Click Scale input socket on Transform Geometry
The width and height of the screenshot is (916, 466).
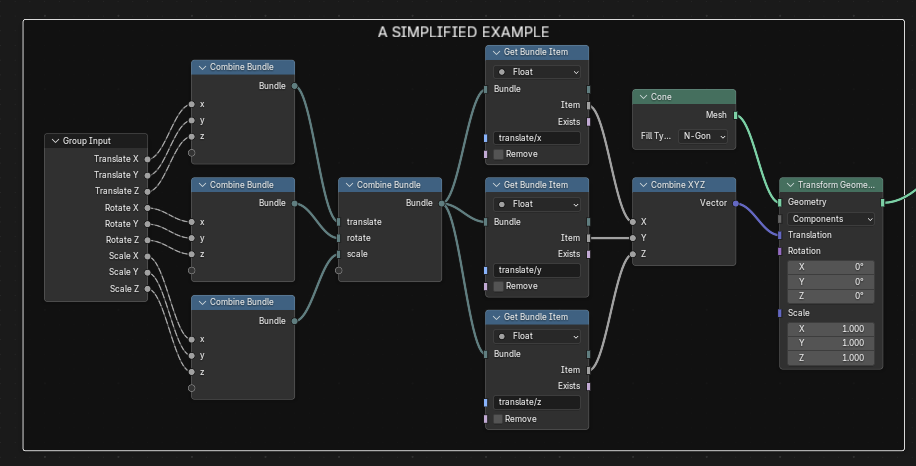click(x=780, y=313)
